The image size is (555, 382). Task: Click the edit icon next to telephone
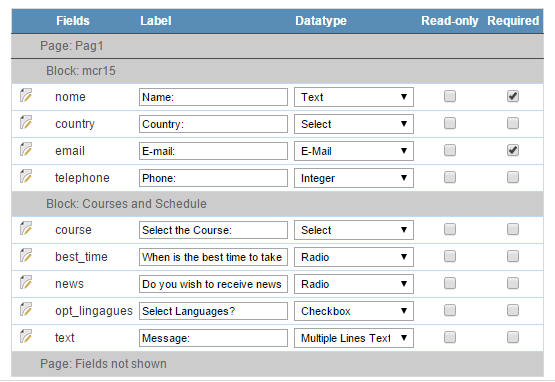tap(26, 176)
